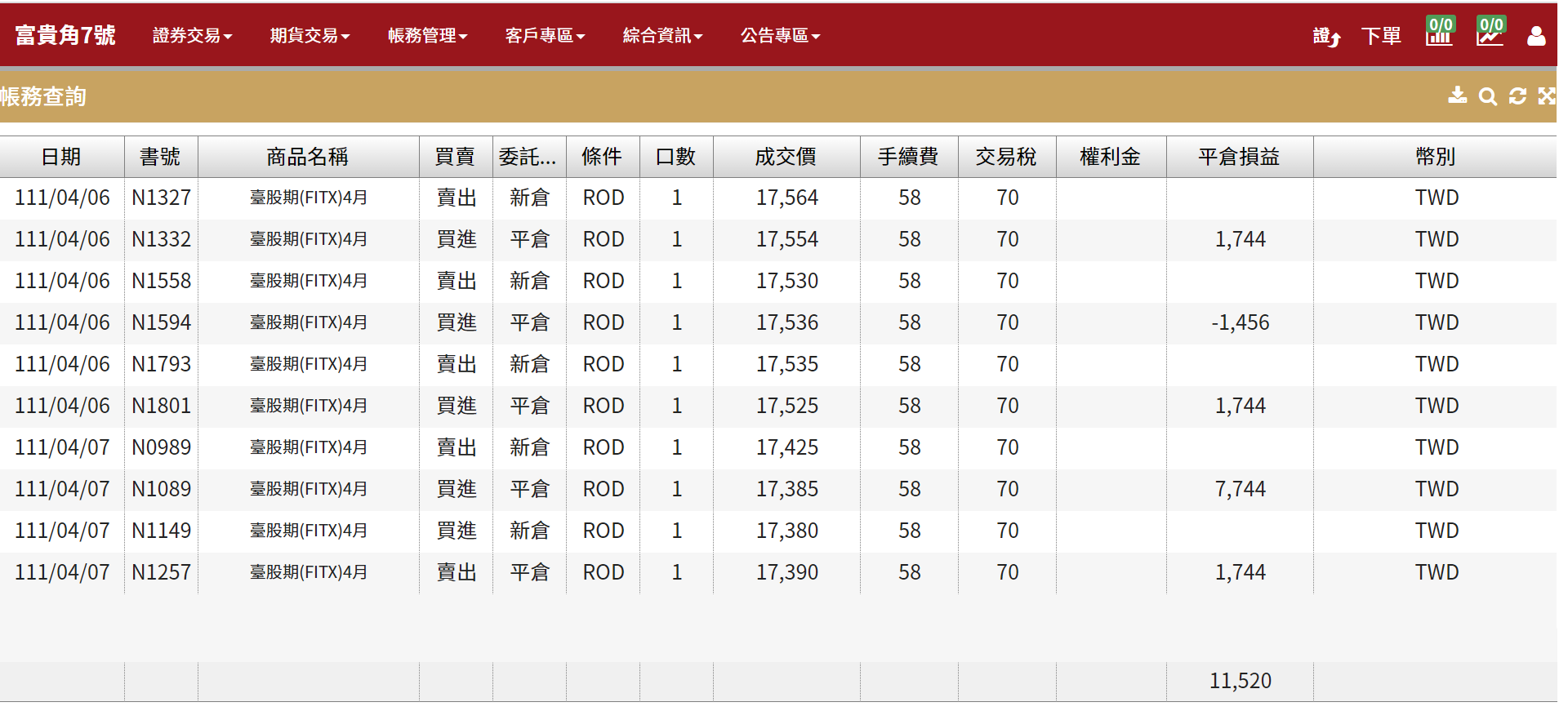Click the 權利金 column header
The height and width of the screenshot is (720, 1568).
coord(1111,157)
